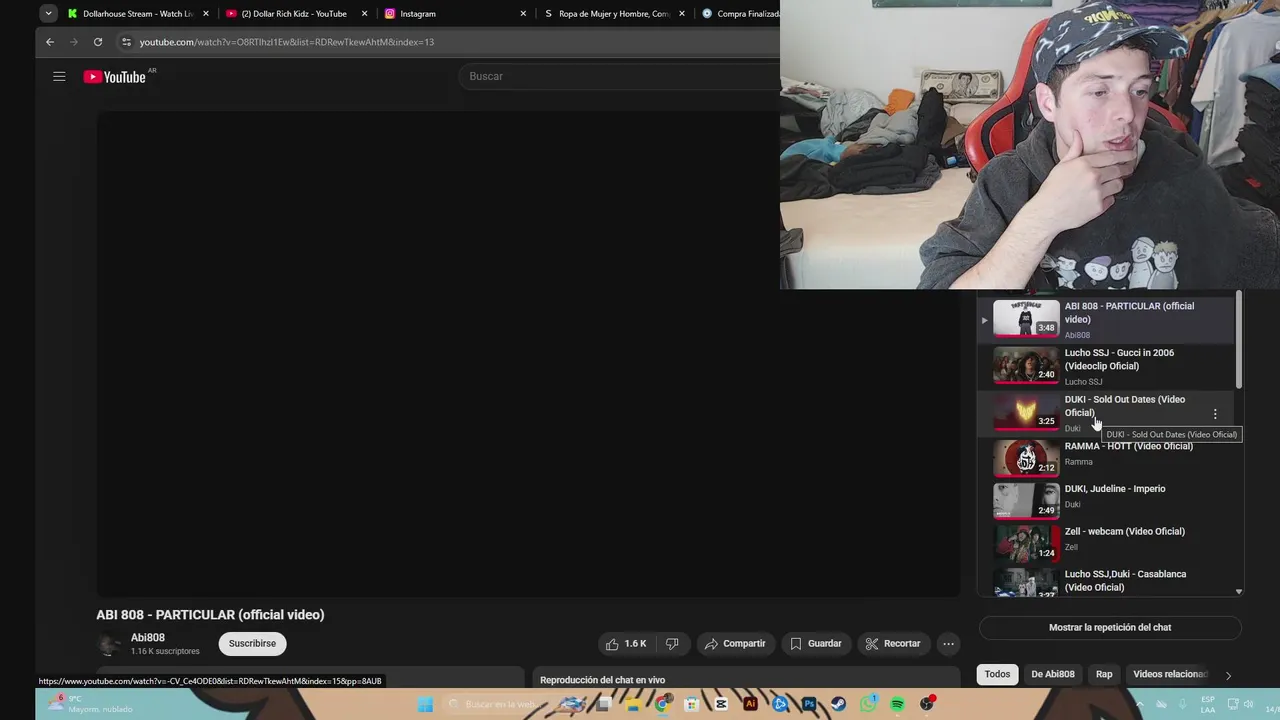1280x720 pixels.
Task: Open the YouTube hamburger guide menu
Action: [x=59, y=76]
